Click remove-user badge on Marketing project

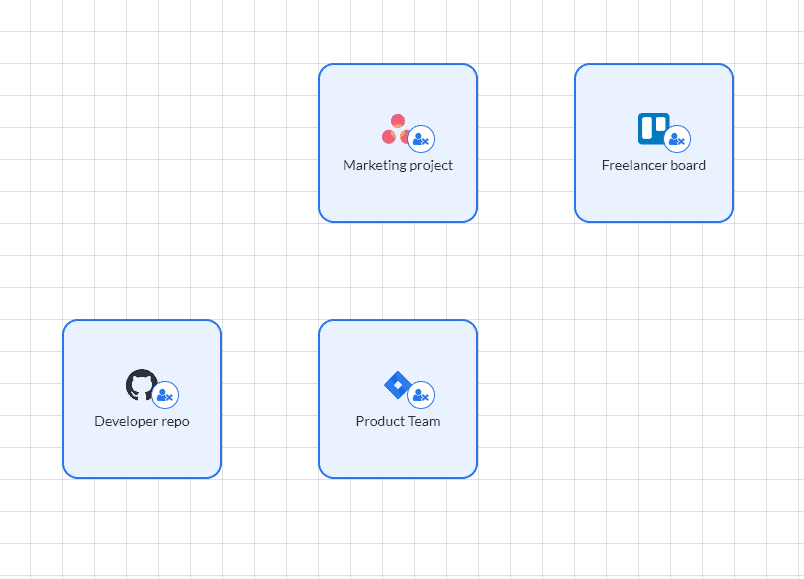(x=421, y=139)
